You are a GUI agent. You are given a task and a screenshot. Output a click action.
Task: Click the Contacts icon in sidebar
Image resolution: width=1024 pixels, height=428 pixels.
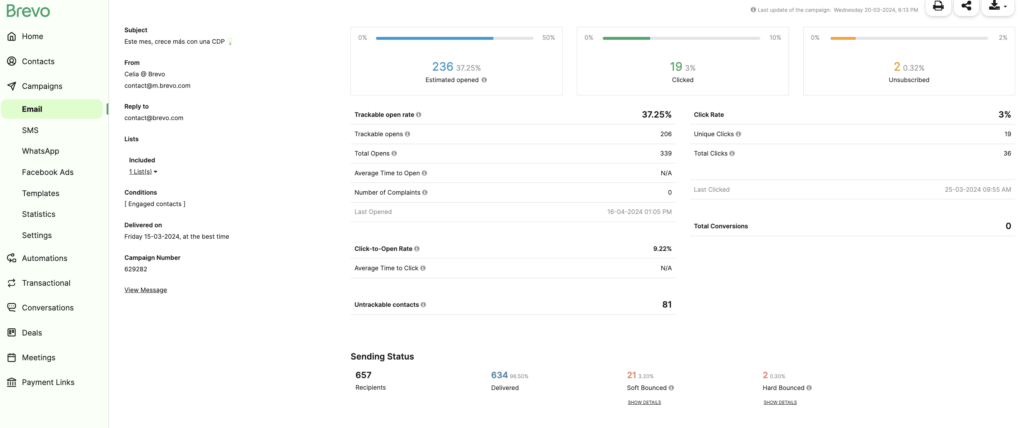click(11, 61)
